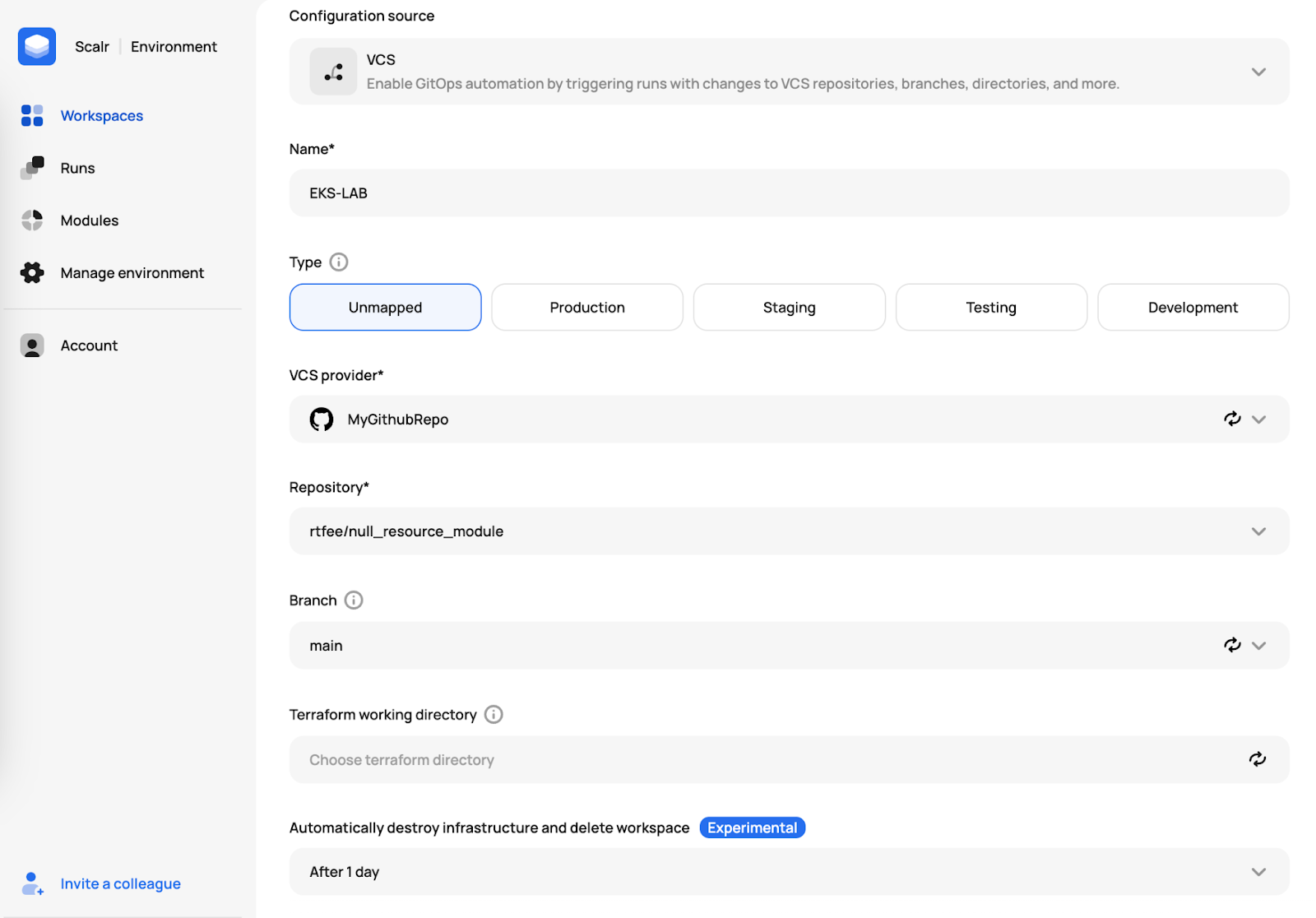This screenshot has width=1316, height=918.
Task: Click the Invite a colleague person icon
Action: pyautogui.click(x=32, y=884)
